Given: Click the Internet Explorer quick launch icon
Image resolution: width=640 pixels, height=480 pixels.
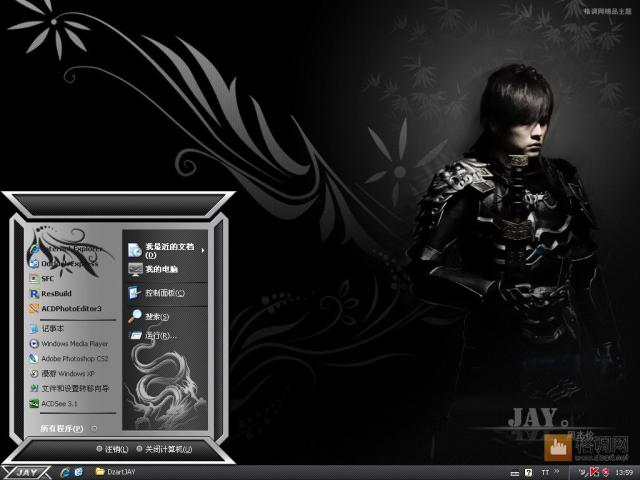Looking at the screenshot, I should [64, 472].
